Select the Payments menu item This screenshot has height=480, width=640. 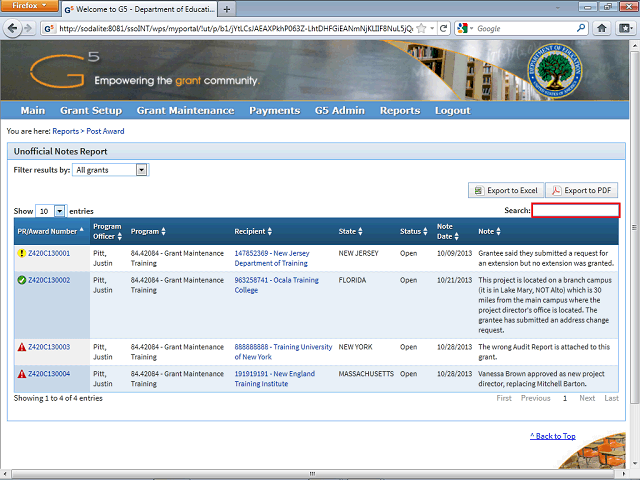(274, 111)
